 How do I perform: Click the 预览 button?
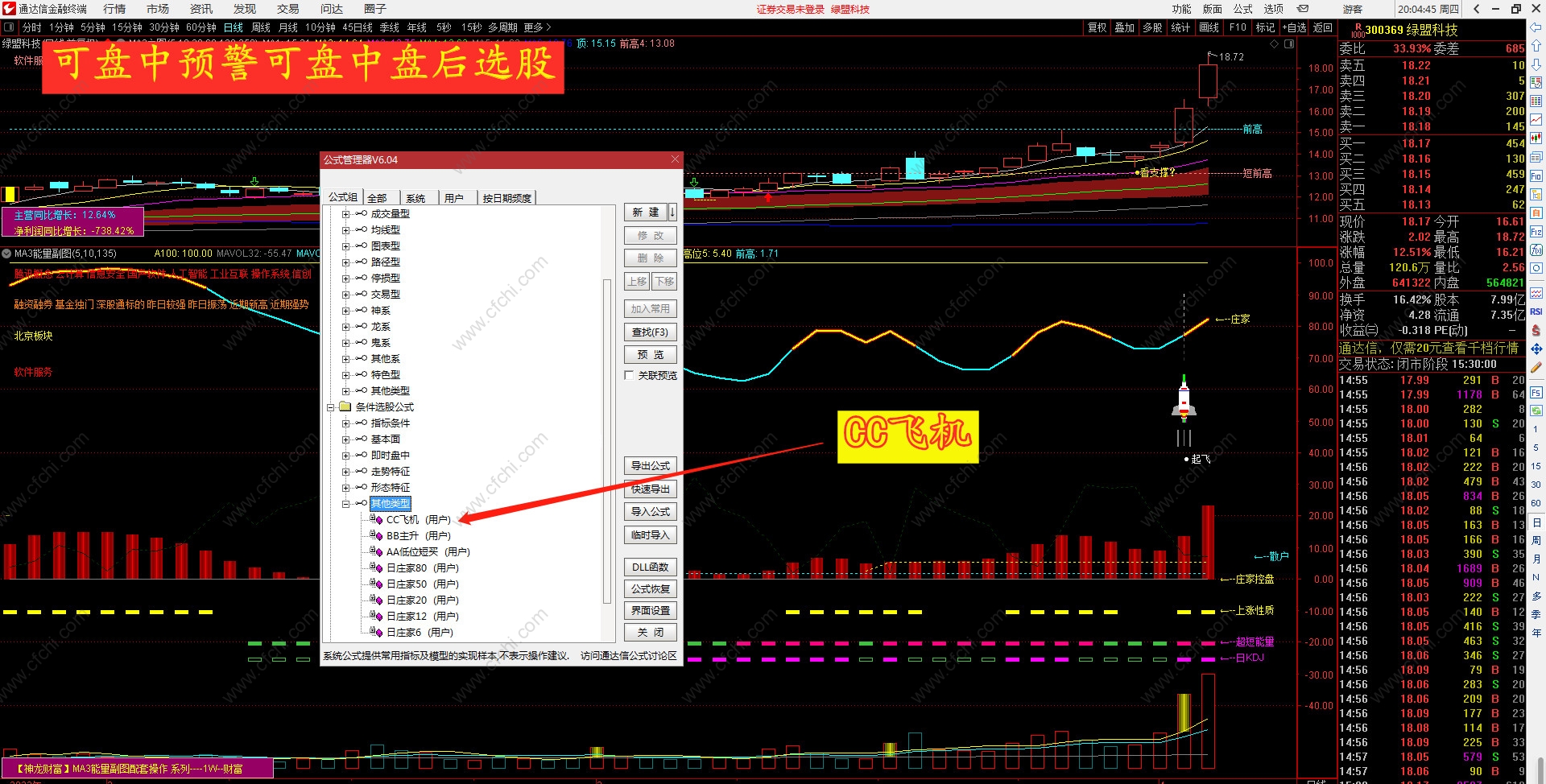[x=651, y=355]
